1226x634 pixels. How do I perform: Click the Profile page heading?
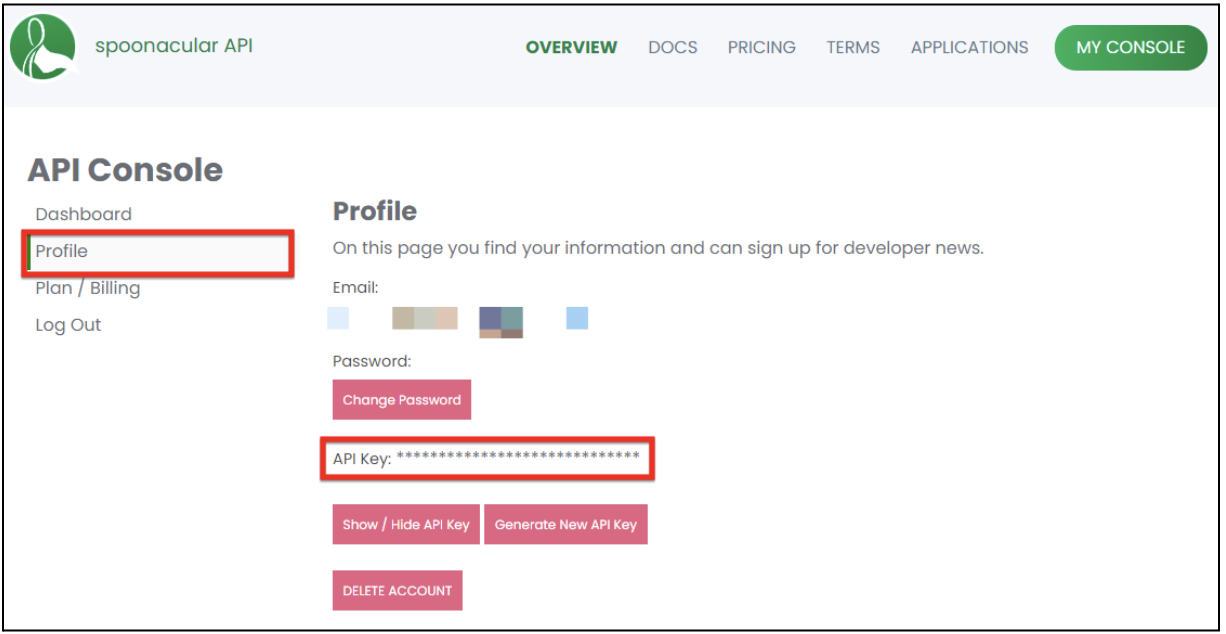[x=375, y=212]
